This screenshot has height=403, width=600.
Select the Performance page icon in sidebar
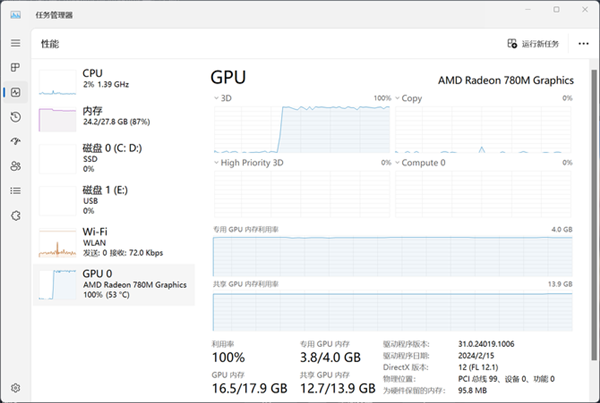tap(15, 93)
